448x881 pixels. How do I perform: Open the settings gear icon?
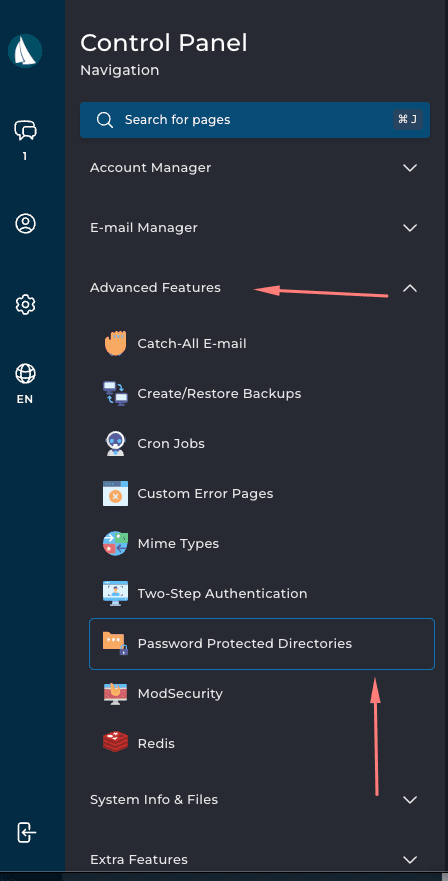click(25, 305)
